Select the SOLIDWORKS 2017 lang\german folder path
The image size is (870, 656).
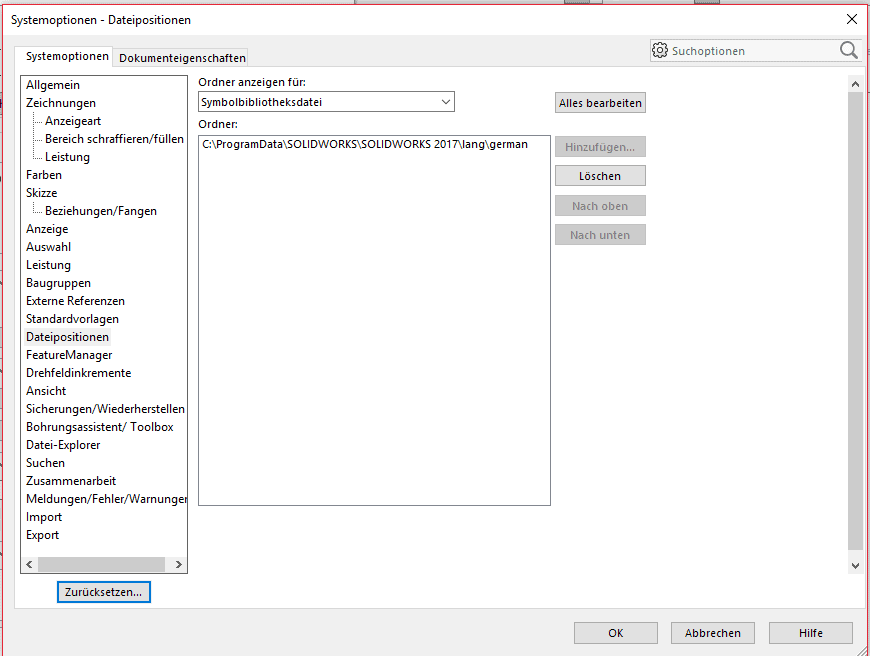coord(365,145)
